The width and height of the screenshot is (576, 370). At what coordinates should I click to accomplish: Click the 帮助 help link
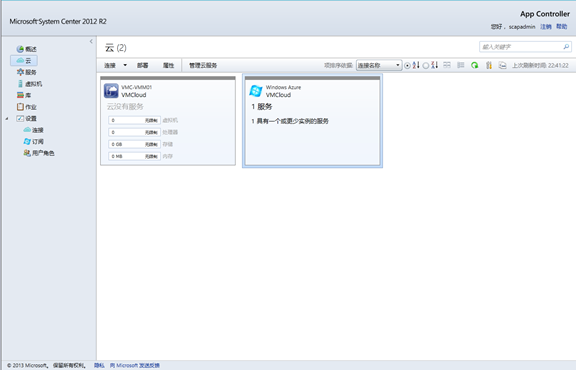coord(561,26)
